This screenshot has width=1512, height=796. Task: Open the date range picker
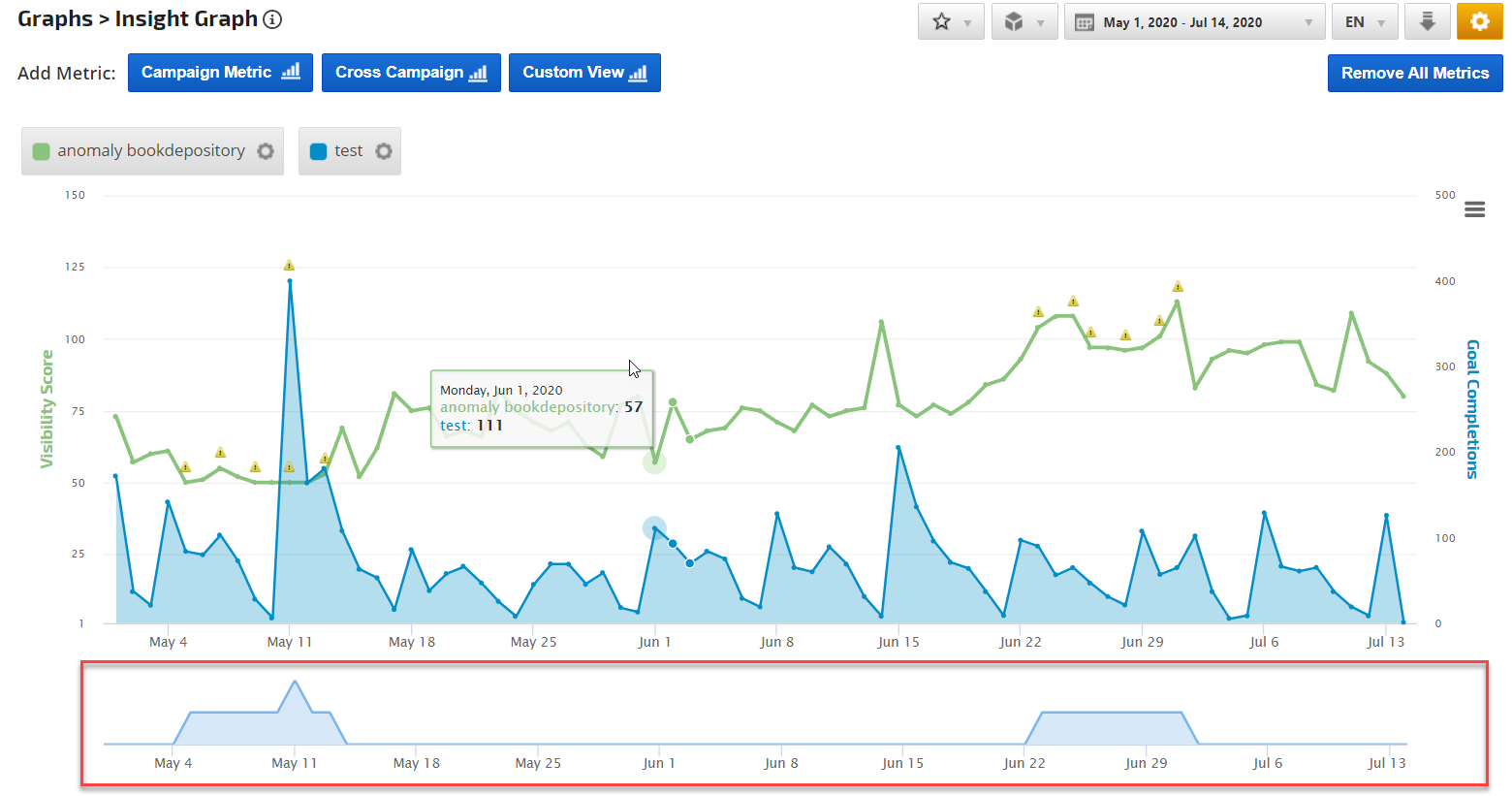(1194, 22)
